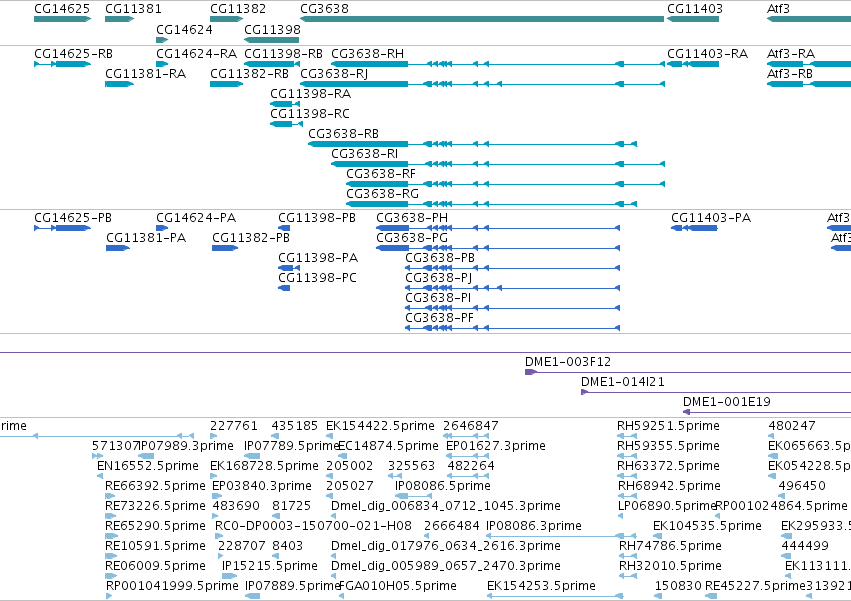The width and height of the screenshot is (851, 601).
Task: Click feature 2646847 label
Action: click(471, 426)
